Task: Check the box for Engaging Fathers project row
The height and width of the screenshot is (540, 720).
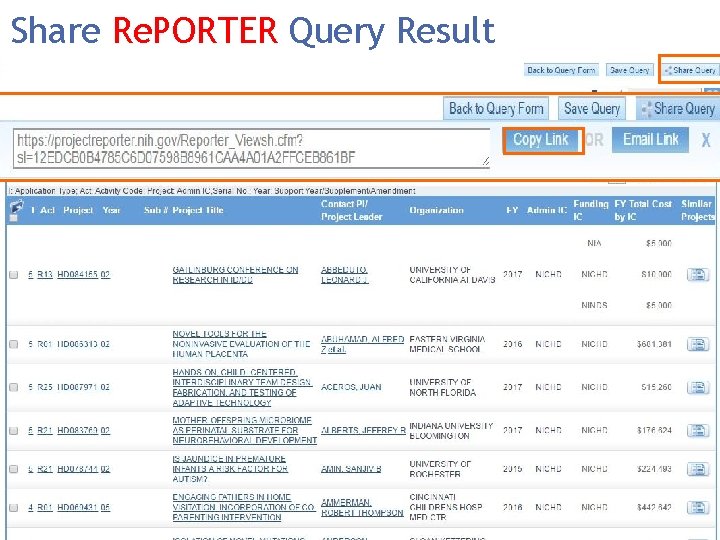Action: [x=14, y=507]
